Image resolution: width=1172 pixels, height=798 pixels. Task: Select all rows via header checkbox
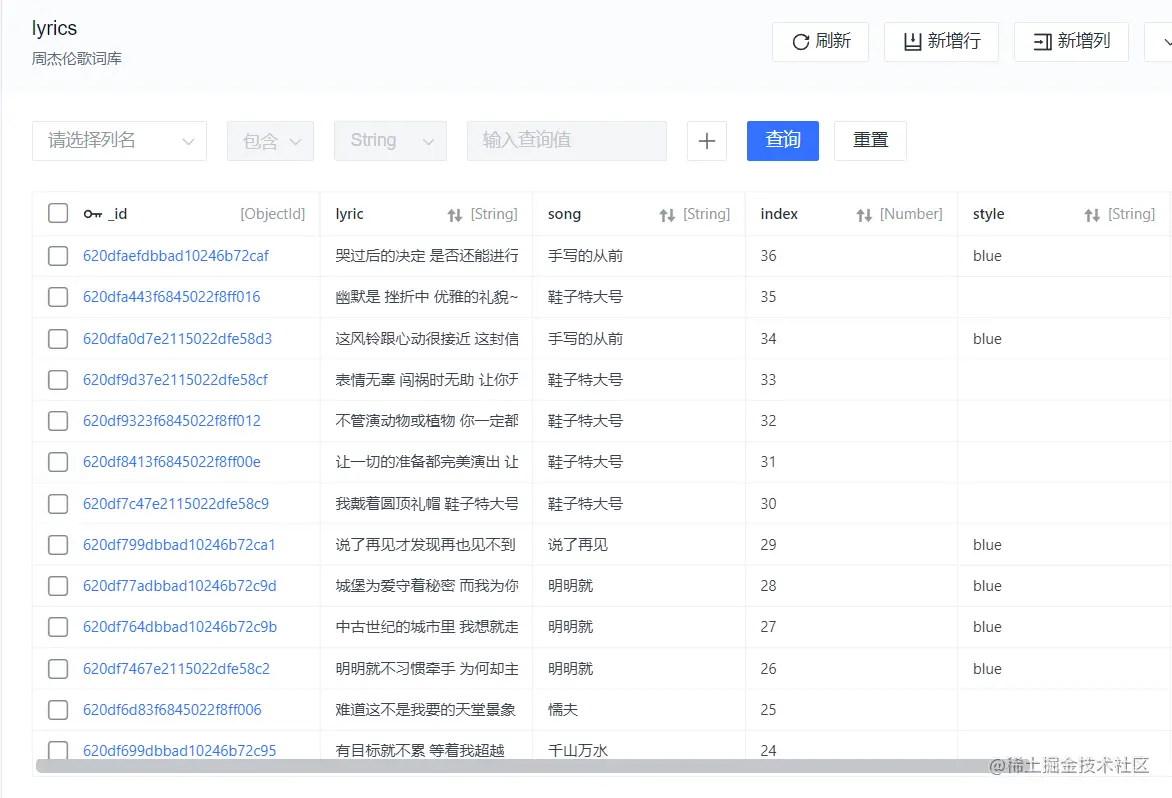tap(57, 213)
